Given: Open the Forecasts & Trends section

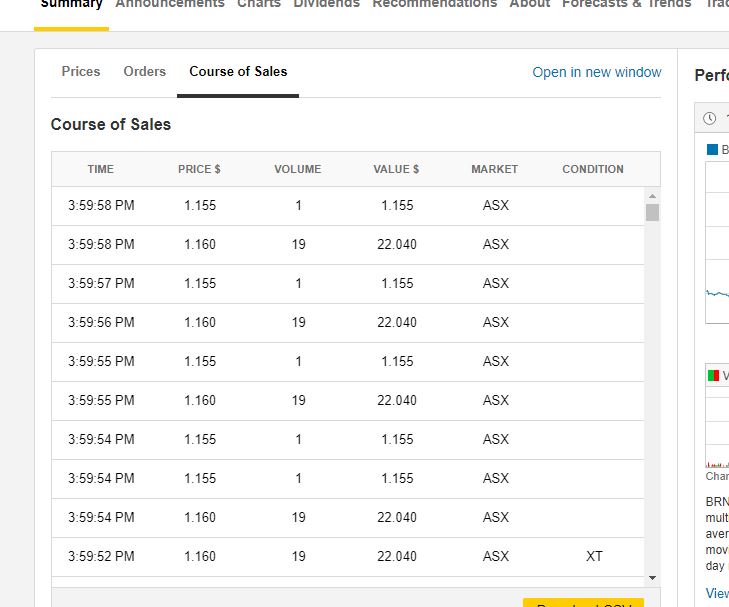Looking at the screenshot, I should (x=626, y=4).
